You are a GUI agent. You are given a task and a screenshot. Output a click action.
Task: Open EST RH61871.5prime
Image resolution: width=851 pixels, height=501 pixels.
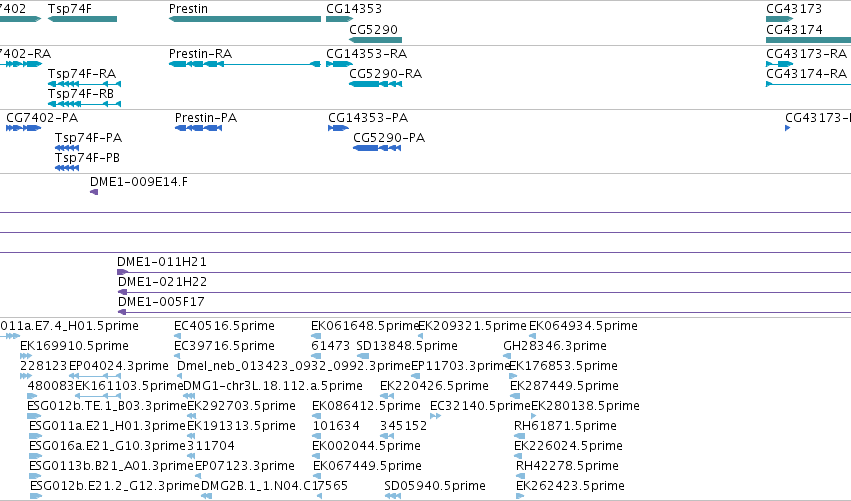pyautogui.click(x=565, y=426)
